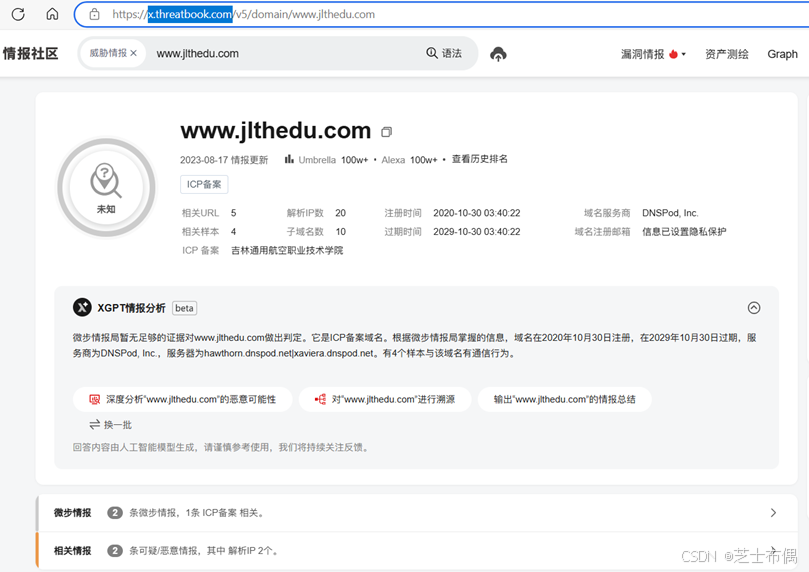Viewport: 809px width, 572px height.
Task: Select the Umbrella 100w+ ranking text
Action: [333, 160]
